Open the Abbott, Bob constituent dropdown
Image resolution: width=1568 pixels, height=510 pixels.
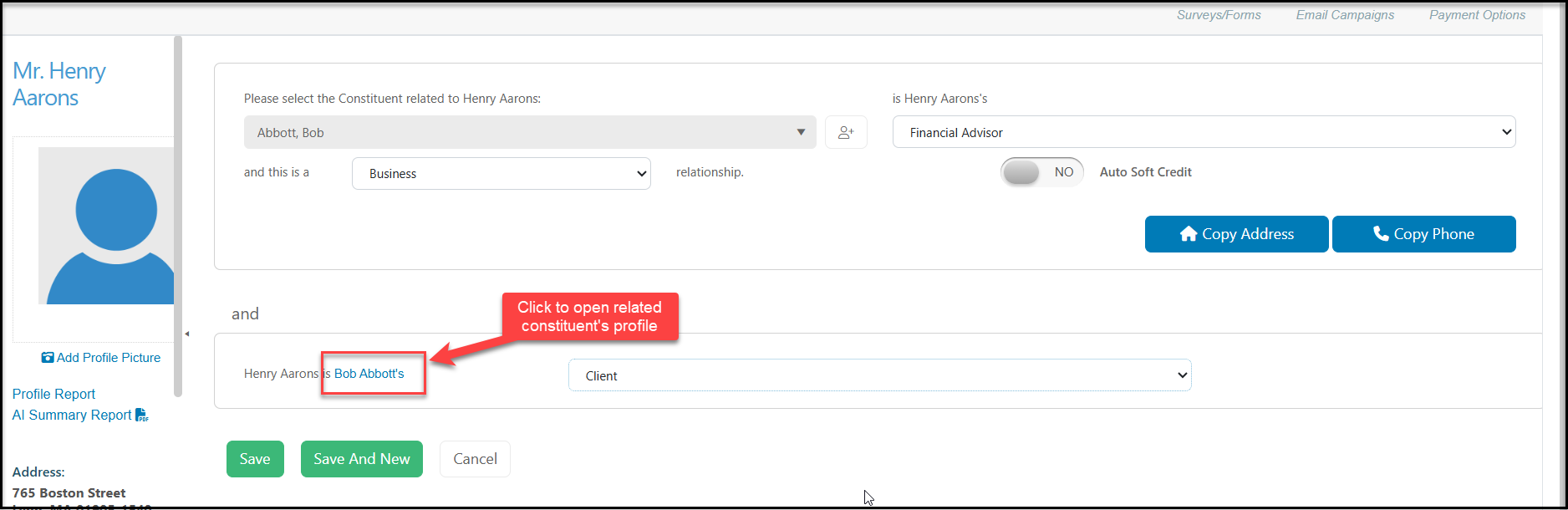pos(530,132)
